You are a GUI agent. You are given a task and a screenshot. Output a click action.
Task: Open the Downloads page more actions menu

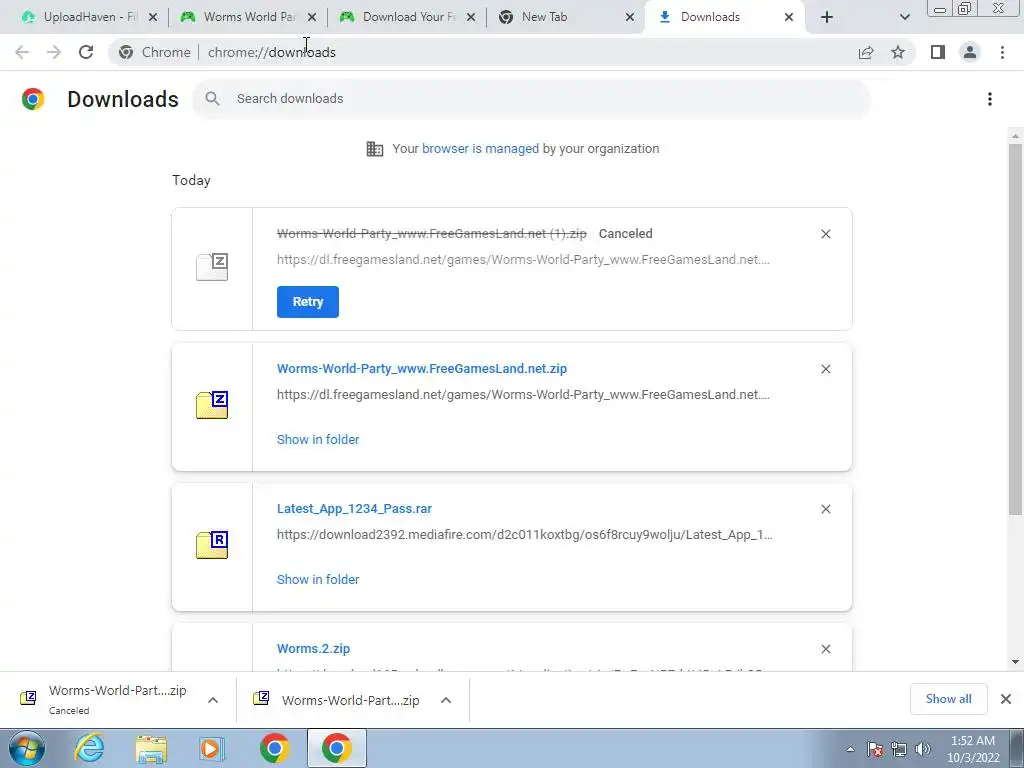coord(990,99)
